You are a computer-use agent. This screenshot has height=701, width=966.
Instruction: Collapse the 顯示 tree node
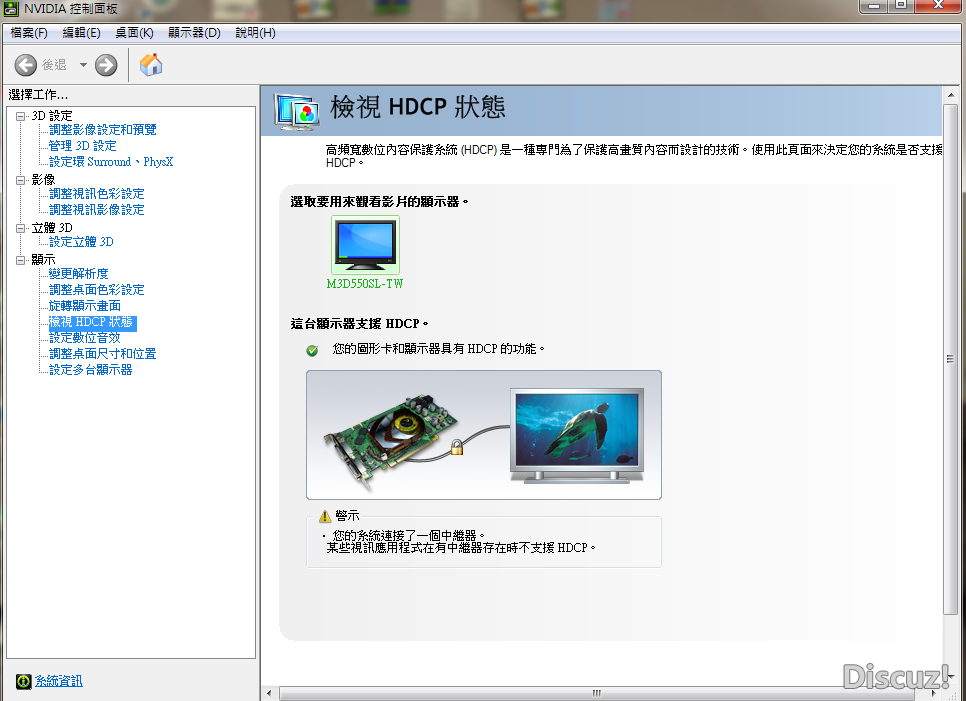(21, 260)
